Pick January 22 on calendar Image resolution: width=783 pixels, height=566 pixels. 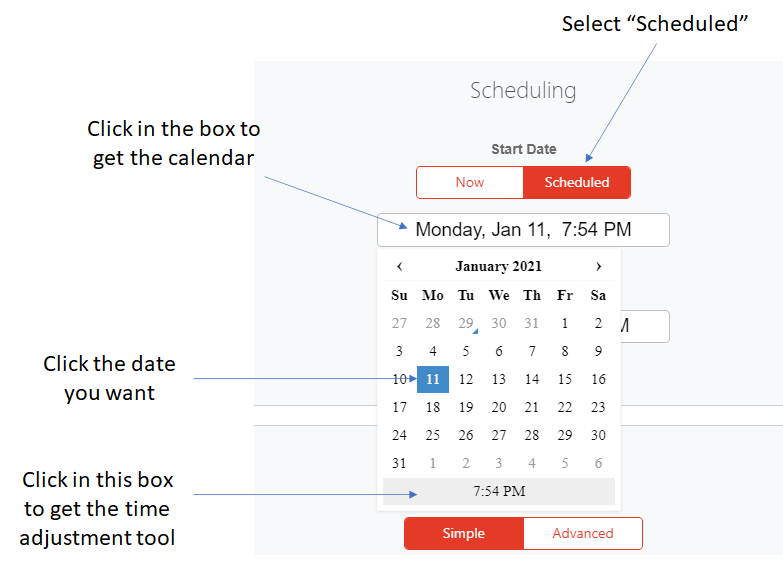pos(565,407)
